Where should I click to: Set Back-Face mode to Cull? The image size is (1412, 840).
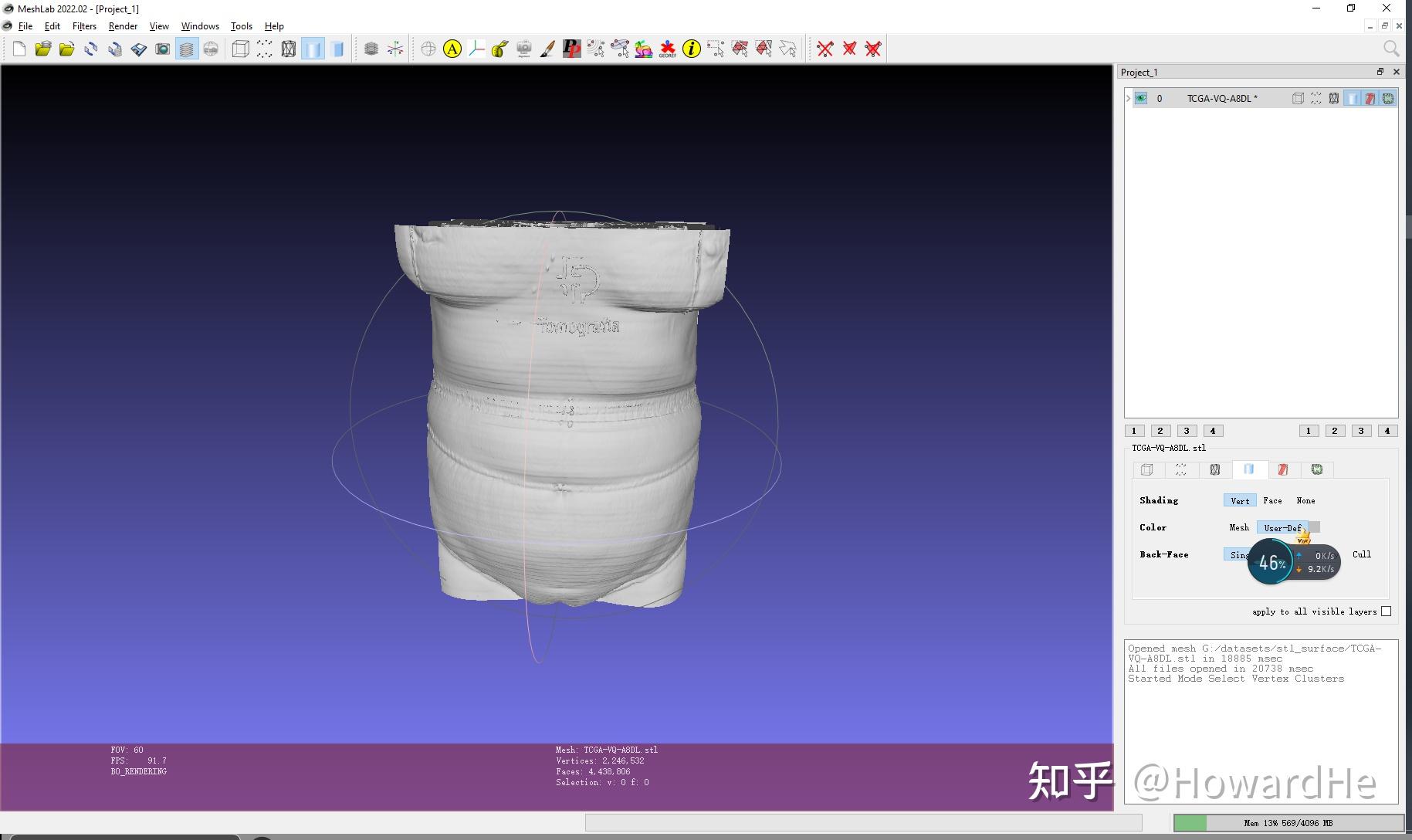tap(1362, 554)
